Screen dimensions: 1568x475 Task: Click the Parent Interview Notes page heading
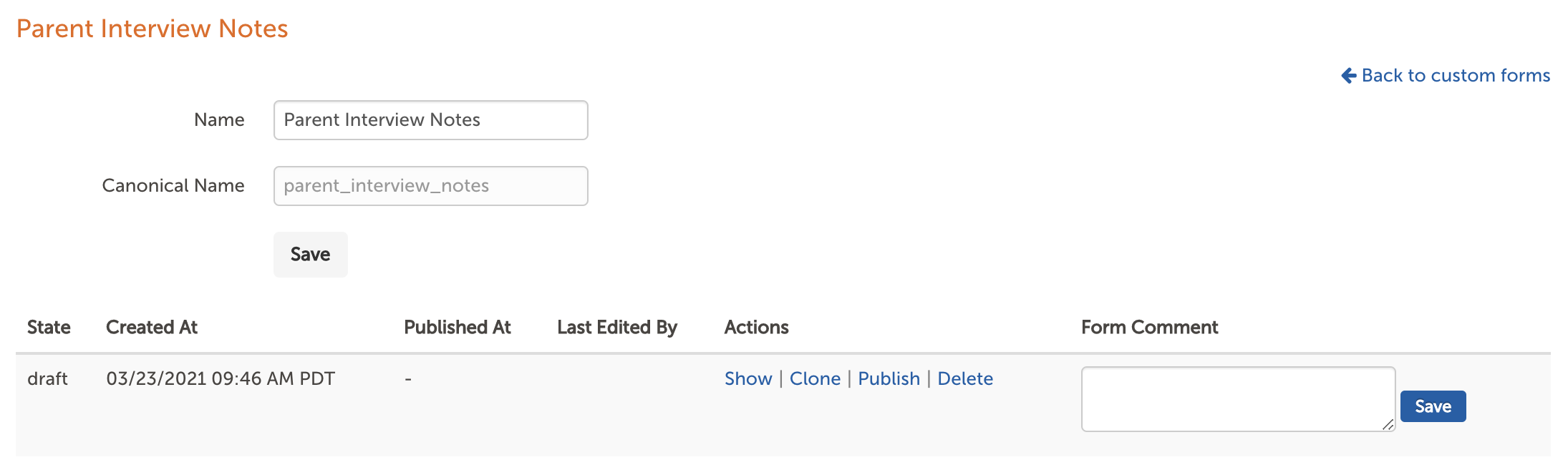coord(153,29)
